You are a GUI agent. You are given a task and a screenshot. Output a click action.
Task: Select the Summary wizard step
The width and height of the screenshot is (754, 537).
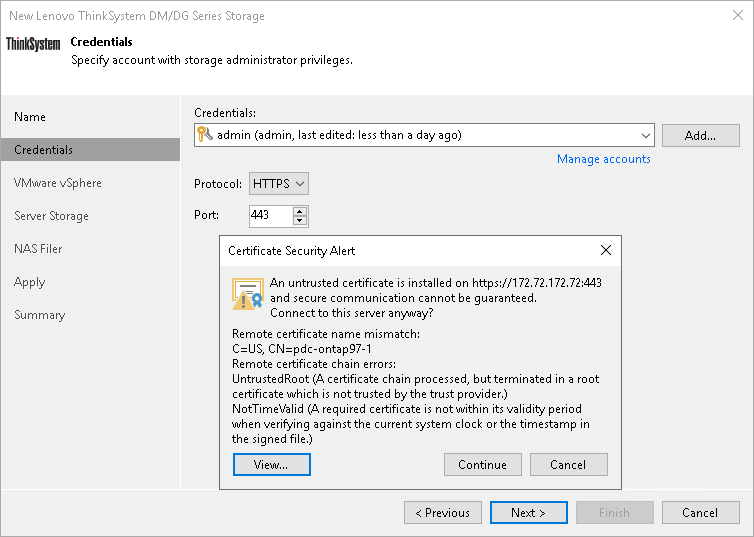[x=39, y=315]
